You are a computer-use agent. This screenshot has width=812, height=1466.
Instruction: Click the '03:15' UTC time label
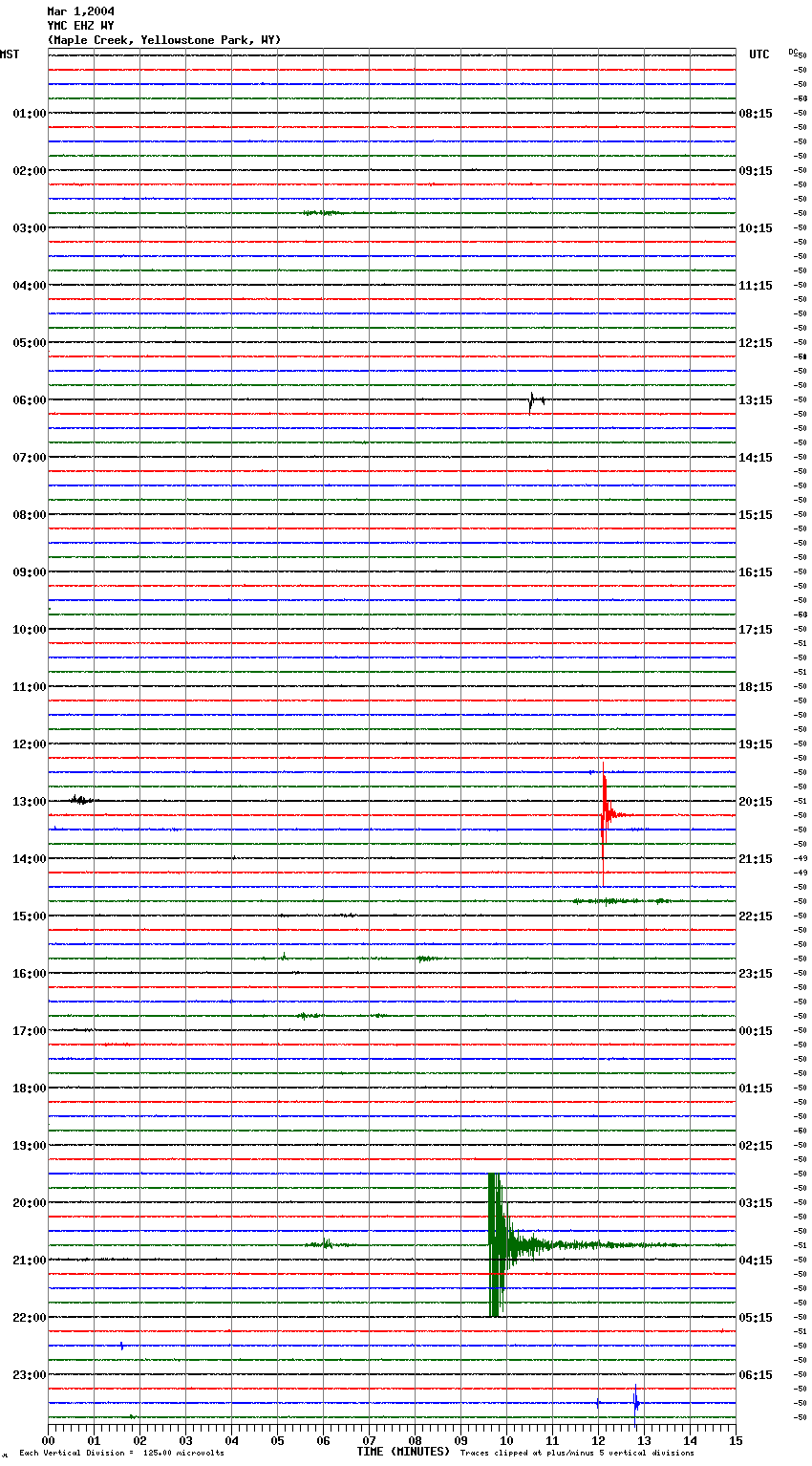pyautogui.click(x=756, y=1203)
